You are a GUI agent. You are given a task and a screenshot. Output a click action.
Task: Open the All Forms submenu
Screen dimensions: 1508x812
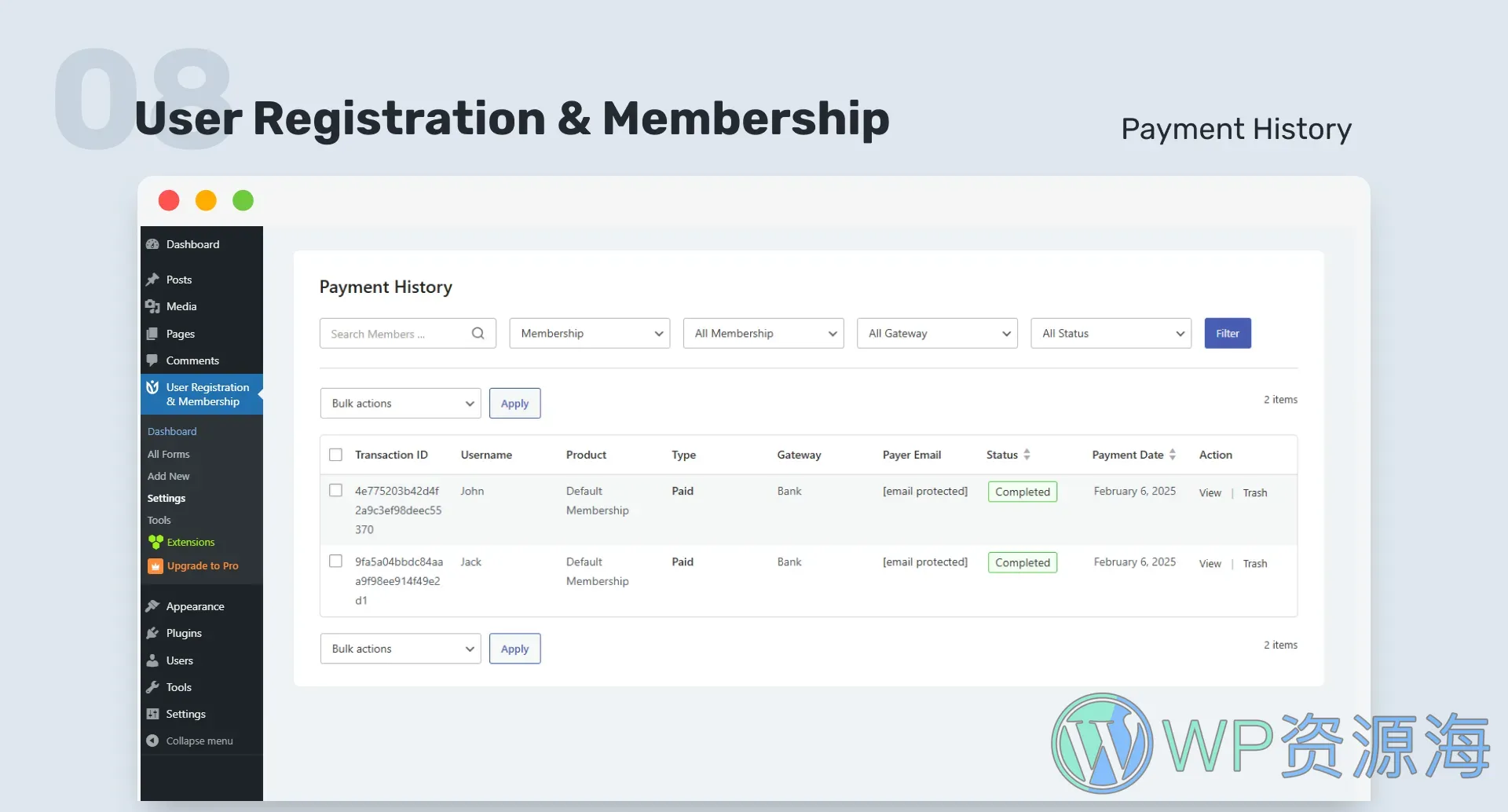[168, 454]
